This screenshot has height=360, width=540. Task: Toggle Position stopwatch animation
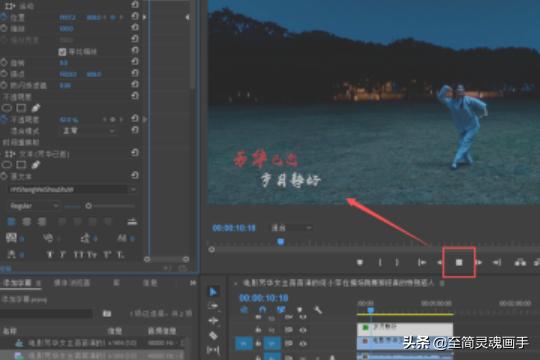4,17
